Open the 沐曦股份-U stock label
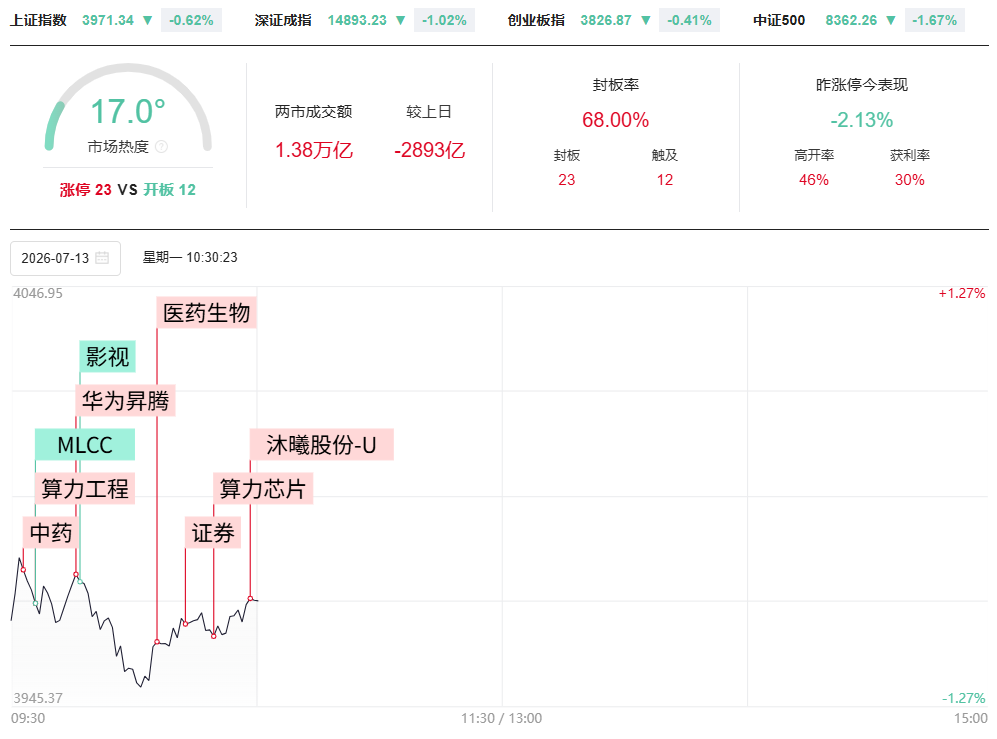The height and width of the screenshot is (739, 997). coord(322,445)
